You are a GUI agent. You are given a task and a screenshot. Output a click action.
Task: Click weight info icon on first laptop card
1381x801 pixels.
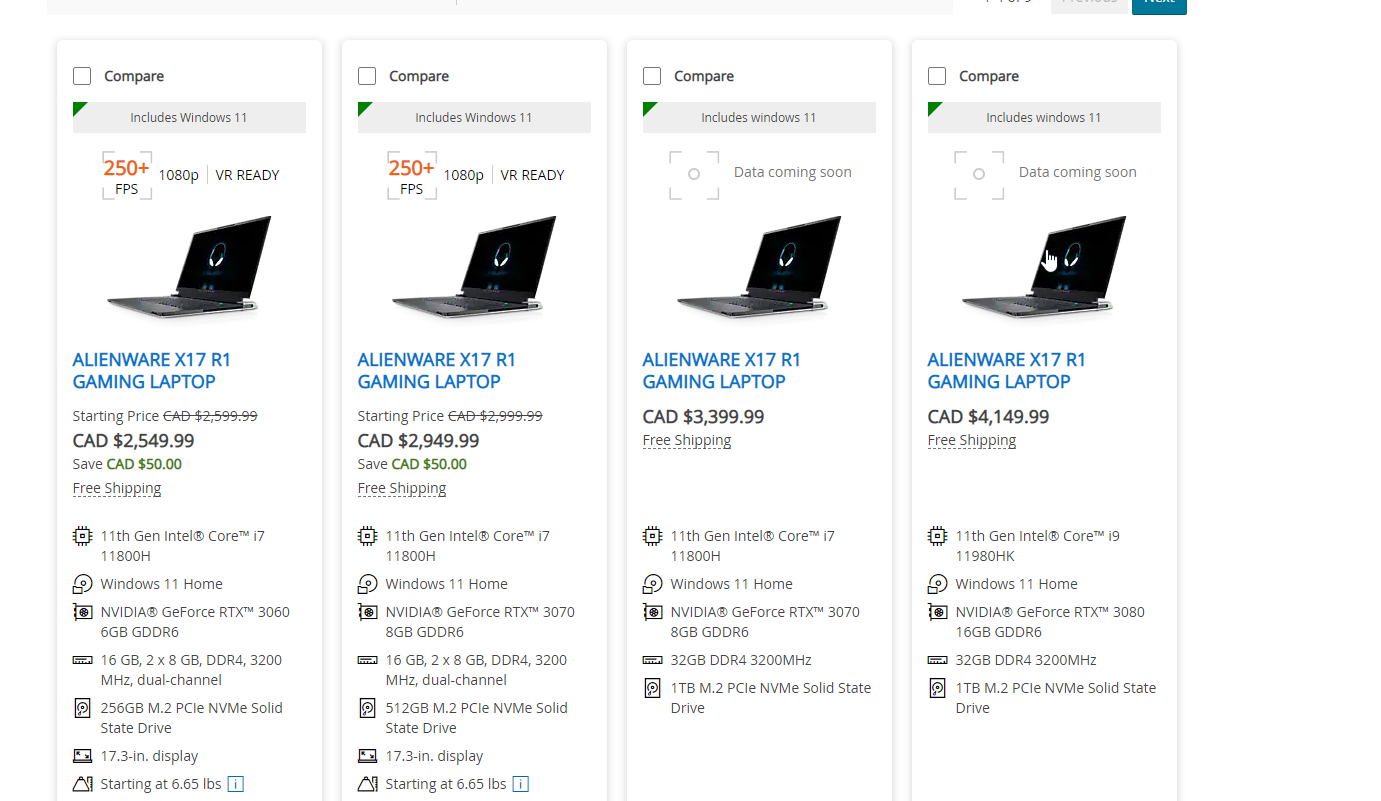pos(236,784)
